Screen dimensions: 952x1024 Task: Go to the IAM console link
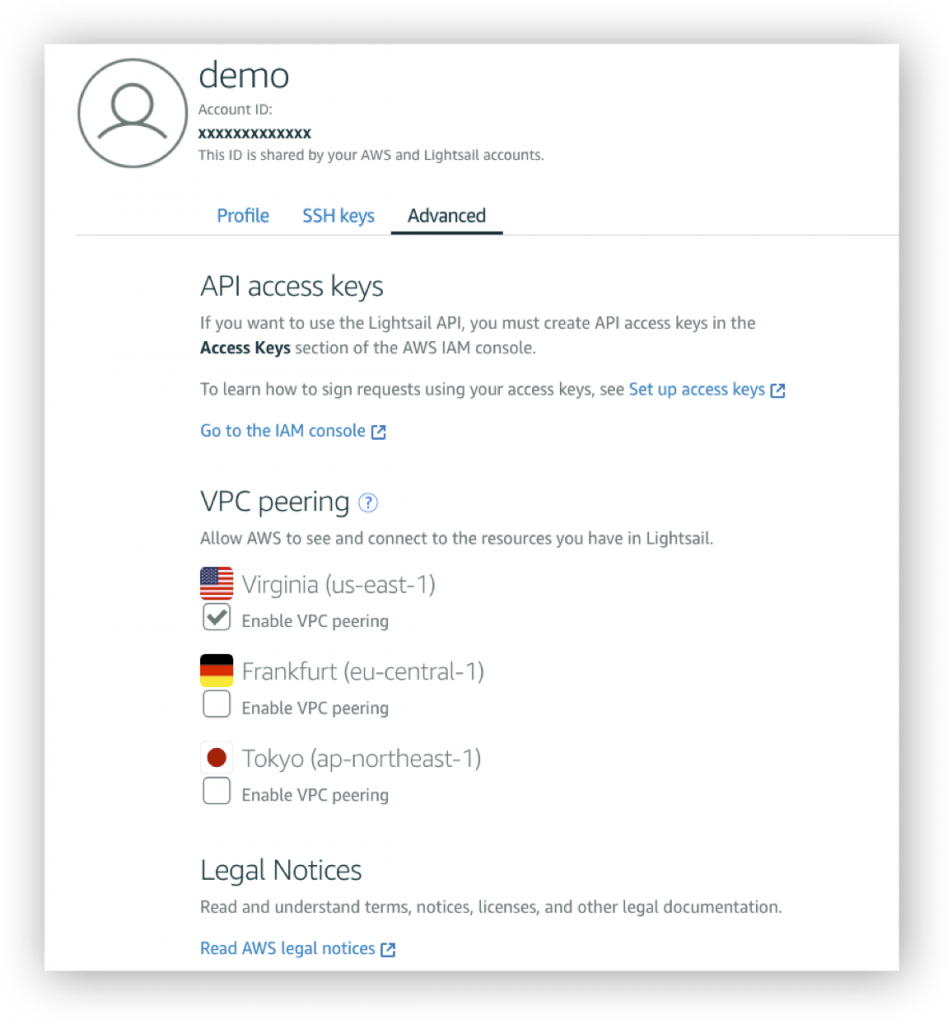click(283, 431)
